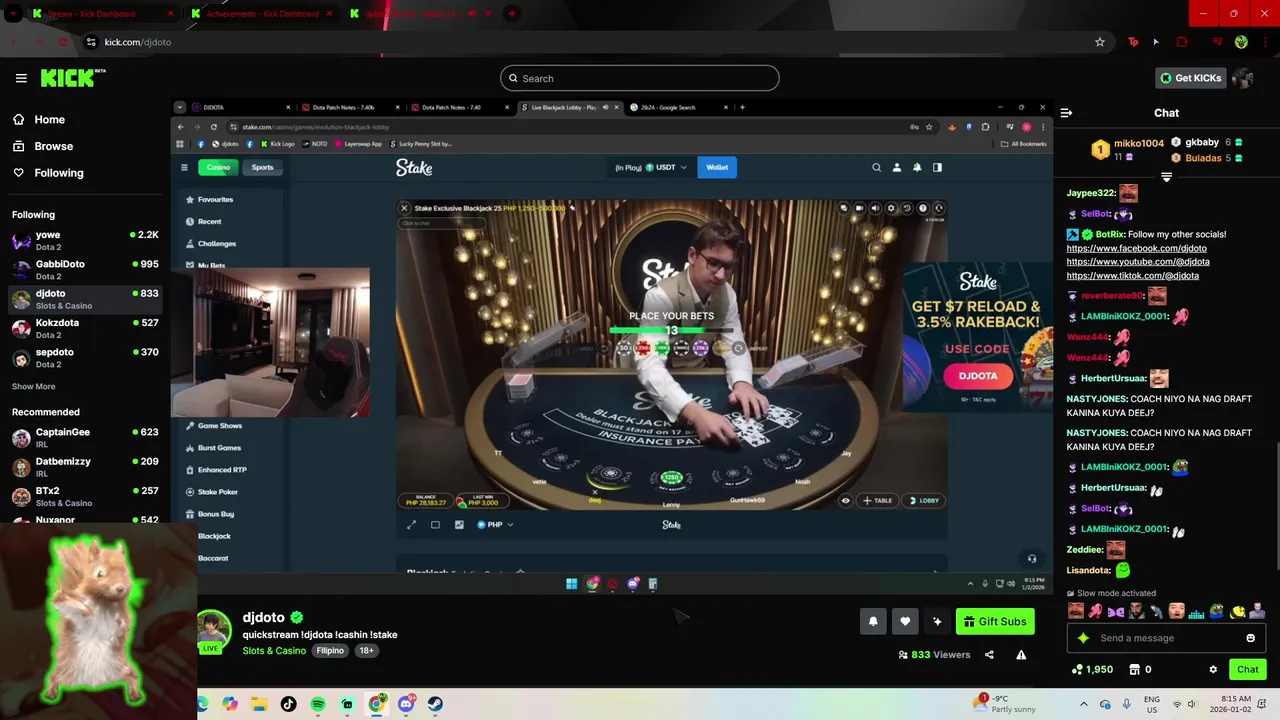Open the volume control in system tray
The width and height of the screenshot is (1280, 720).
click(1194, 704)
